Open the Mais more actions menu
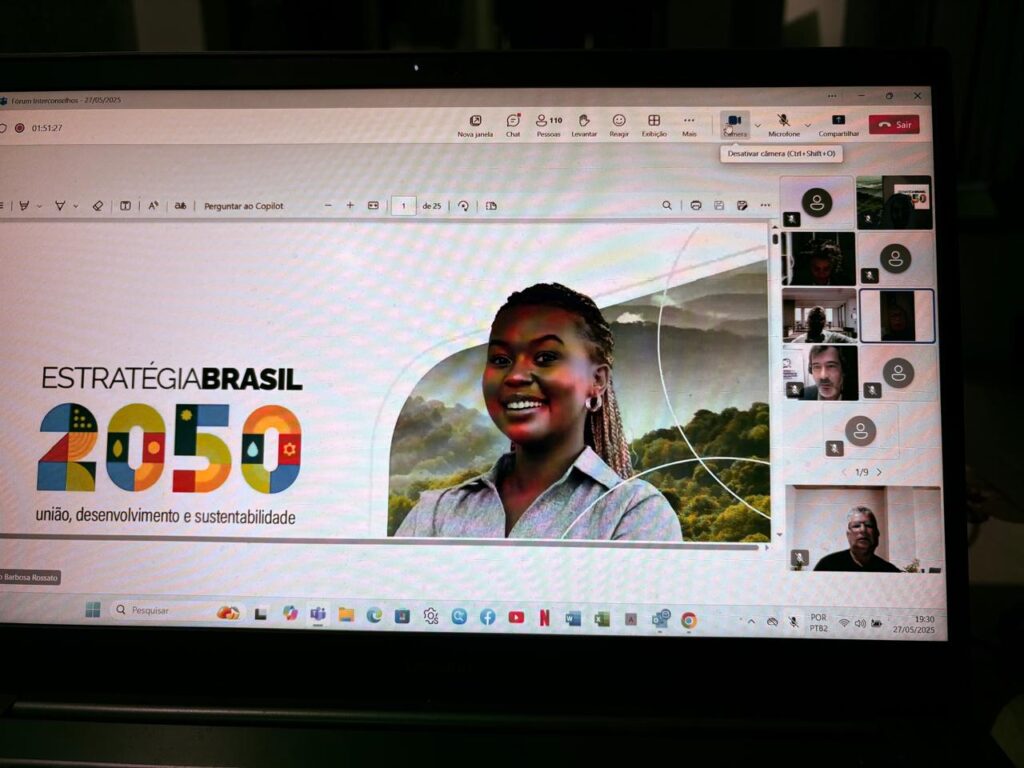1024x768 pixels. [689, 125]
